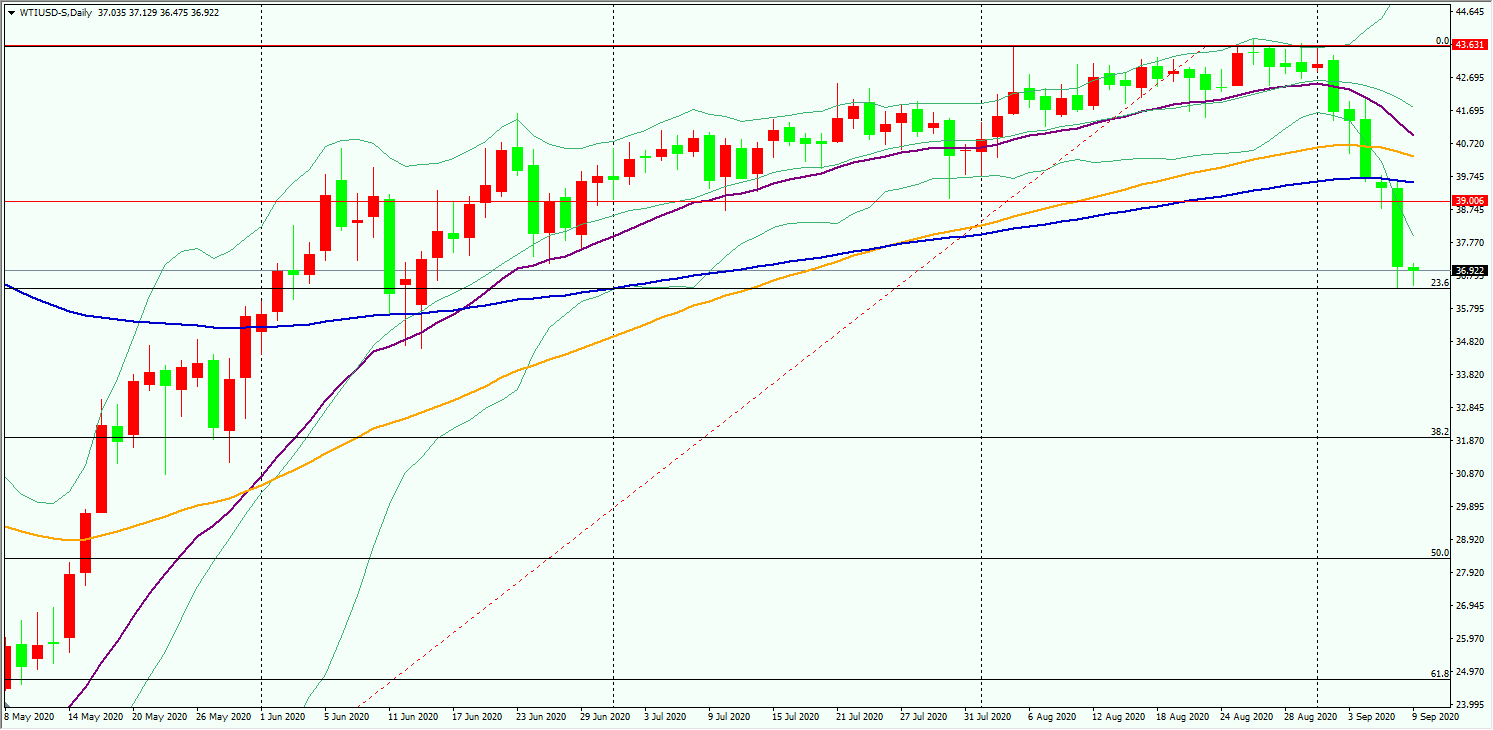Click the black 36.922 current price tag
The height and width of the screenshot is (730, 1493).
coord(1469,270)
